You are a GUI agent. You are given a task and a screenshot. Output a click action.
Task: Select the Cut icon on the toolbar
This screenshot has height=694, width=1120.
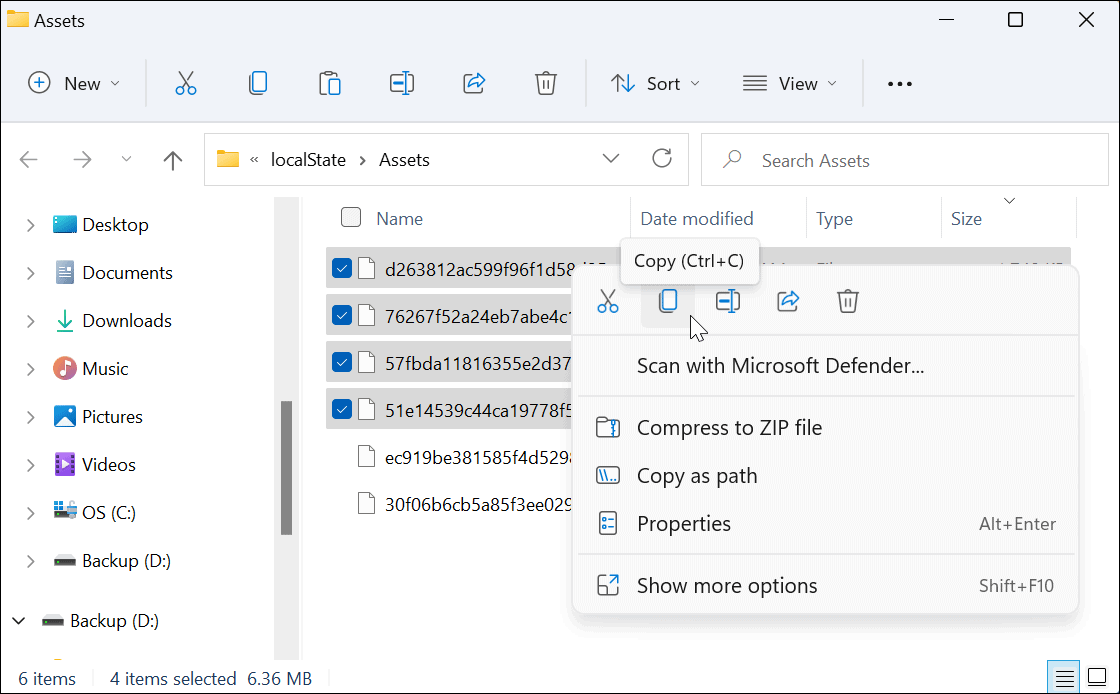[x=186, y=83]
